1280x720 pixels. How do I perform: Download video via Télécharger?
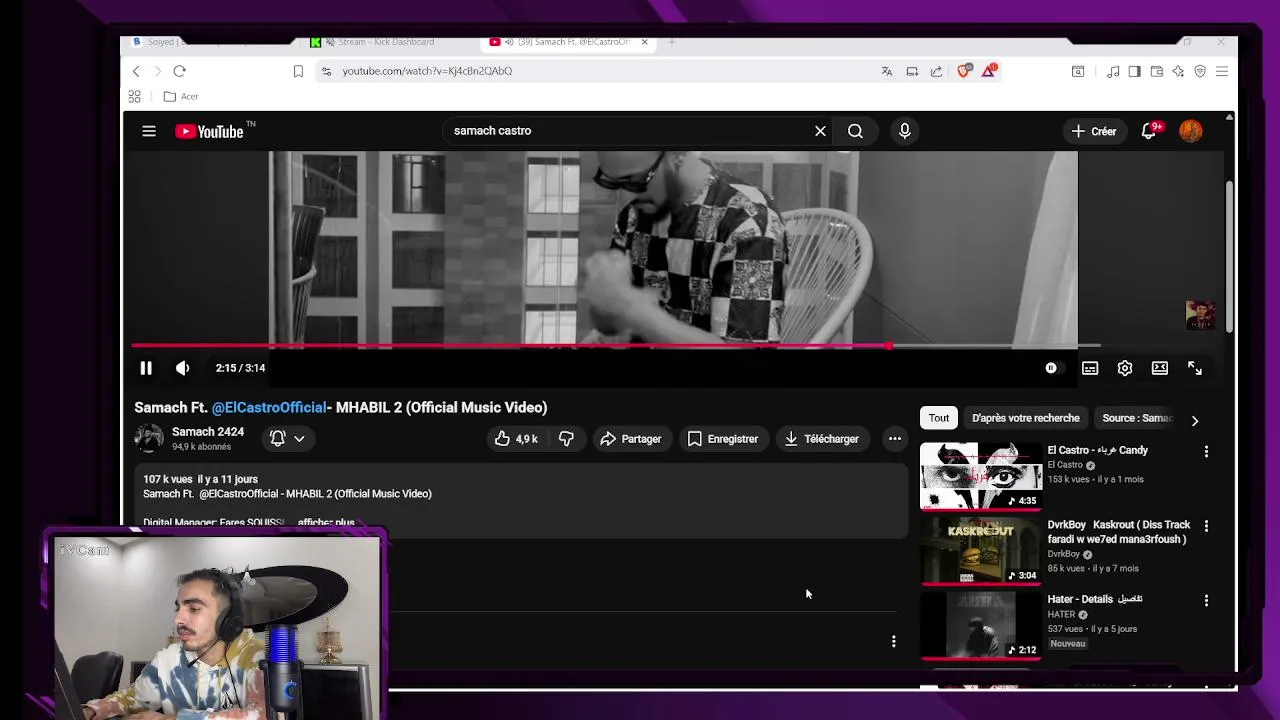tap(821, 439)
